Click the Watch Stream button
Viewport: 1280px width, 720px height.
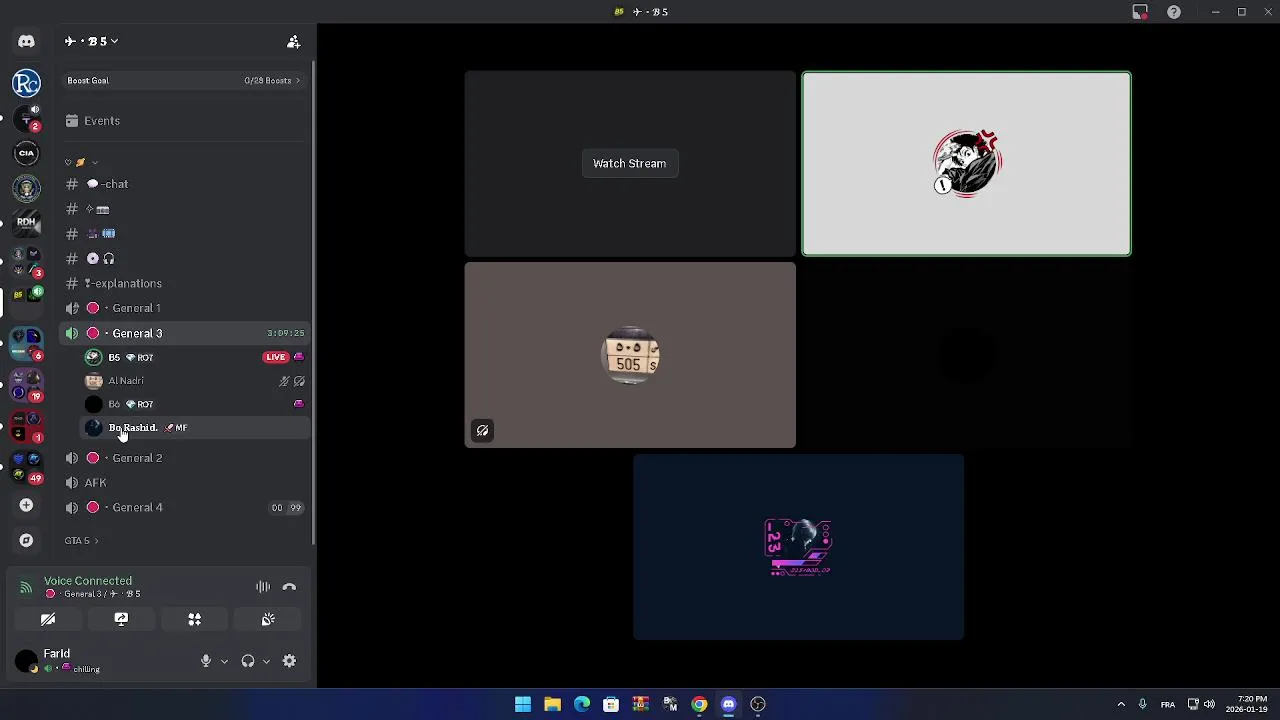pyautogui.click(x=629, y=163)
